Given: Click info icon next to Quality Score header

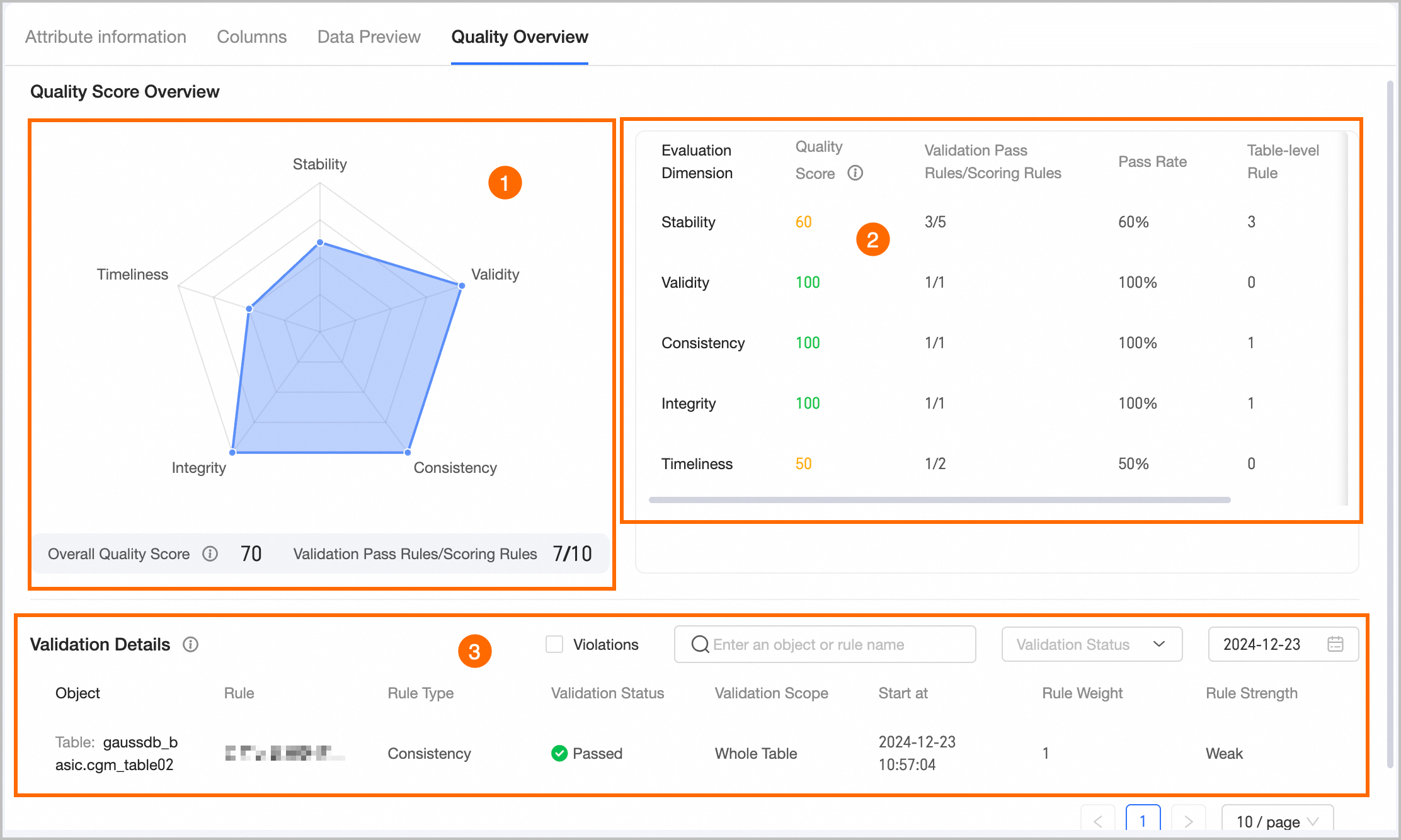Looking at the screenshot, I should 855,173.
